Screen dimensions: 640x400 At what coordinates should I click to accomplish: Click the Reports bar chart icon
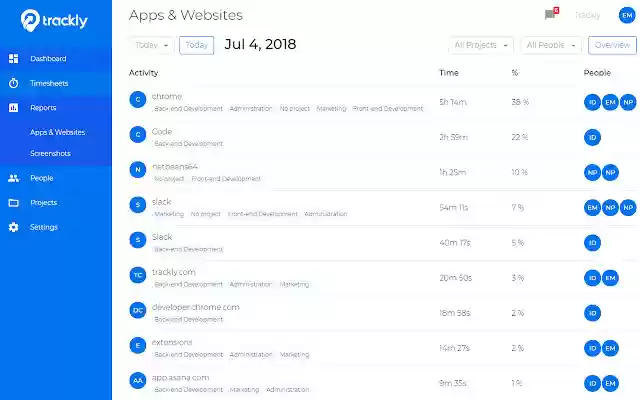[x=13, y=108]
